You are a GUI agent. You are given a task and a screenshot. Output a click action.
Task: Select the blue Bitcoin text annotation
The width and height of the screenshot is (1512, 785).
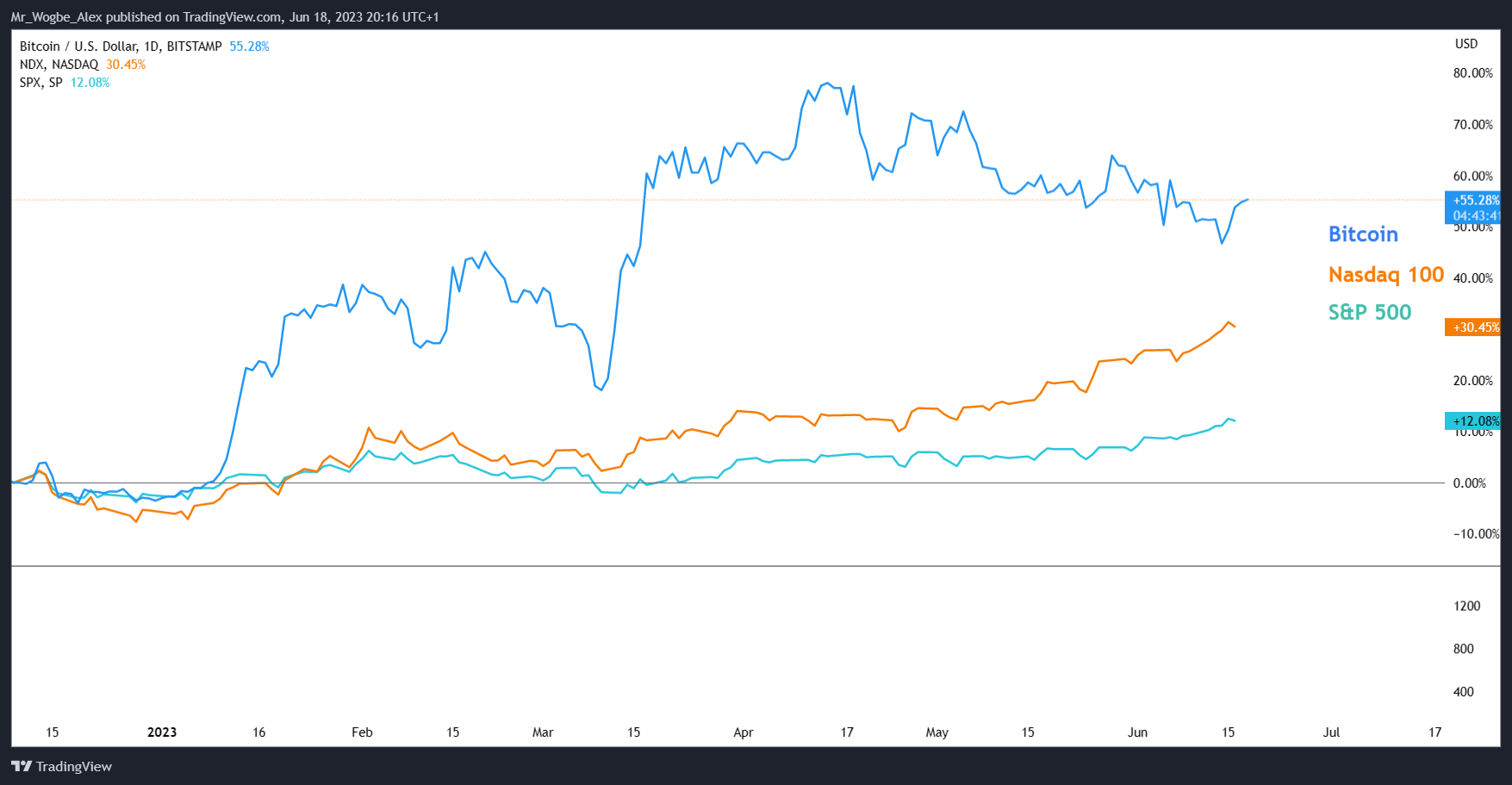[1363, 234]
